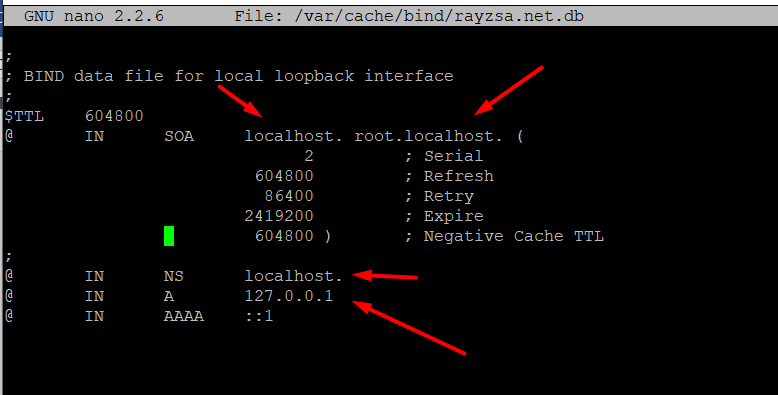The image size is (778, 395).
Task: Click the '; Negative Cache TTL' comment
Action: [504, 236]
